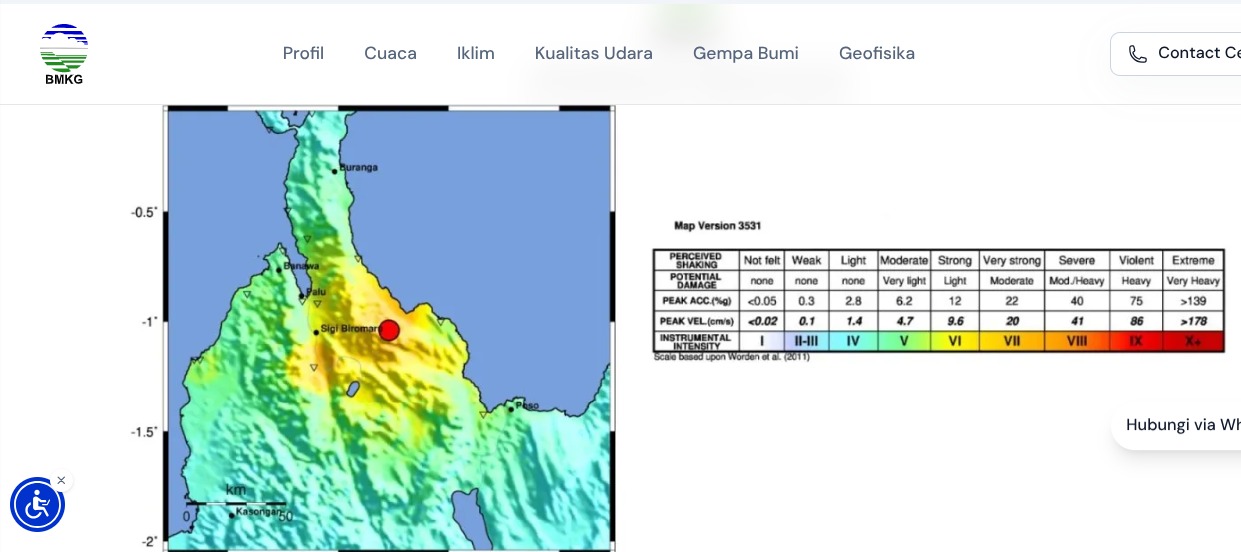Click the intensity VI yellow swatch
Image resolution: width=1241 pixels, height=552 pixels.
955,341
